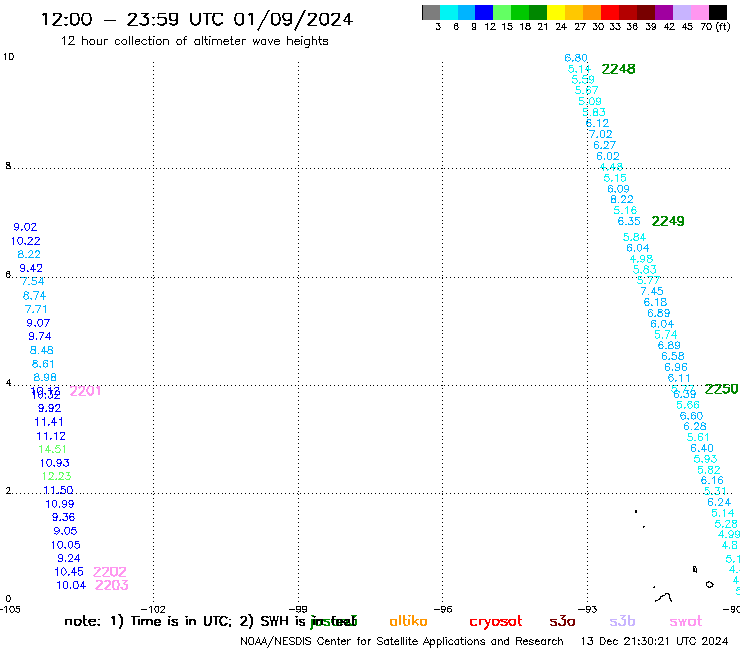Viewport: 740px width, 650px height.
Task: Click the bright red swatch in the legend
Action: coord(610,12)
